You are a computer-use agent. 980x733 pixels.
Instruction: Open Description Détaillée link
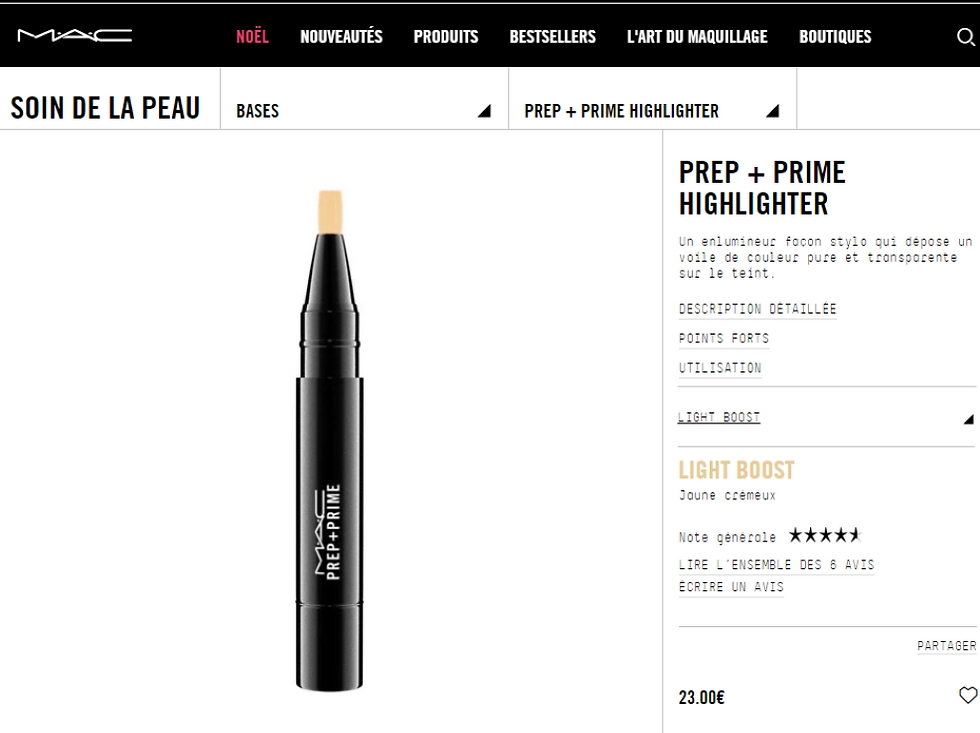click(x=757, y=309)
